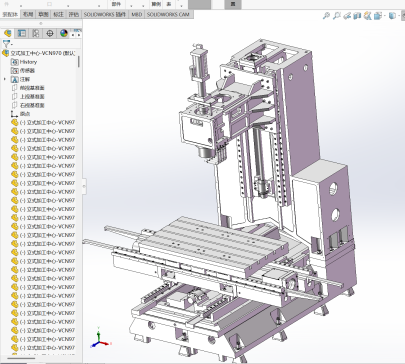Switch to the SOLIDWORKS CAM tab
The image size is (405, 364).
[168, 14]
